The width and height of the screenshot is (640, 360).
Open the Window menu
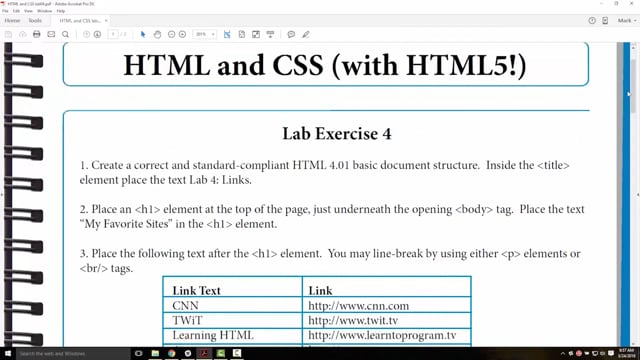coord(44,11)
